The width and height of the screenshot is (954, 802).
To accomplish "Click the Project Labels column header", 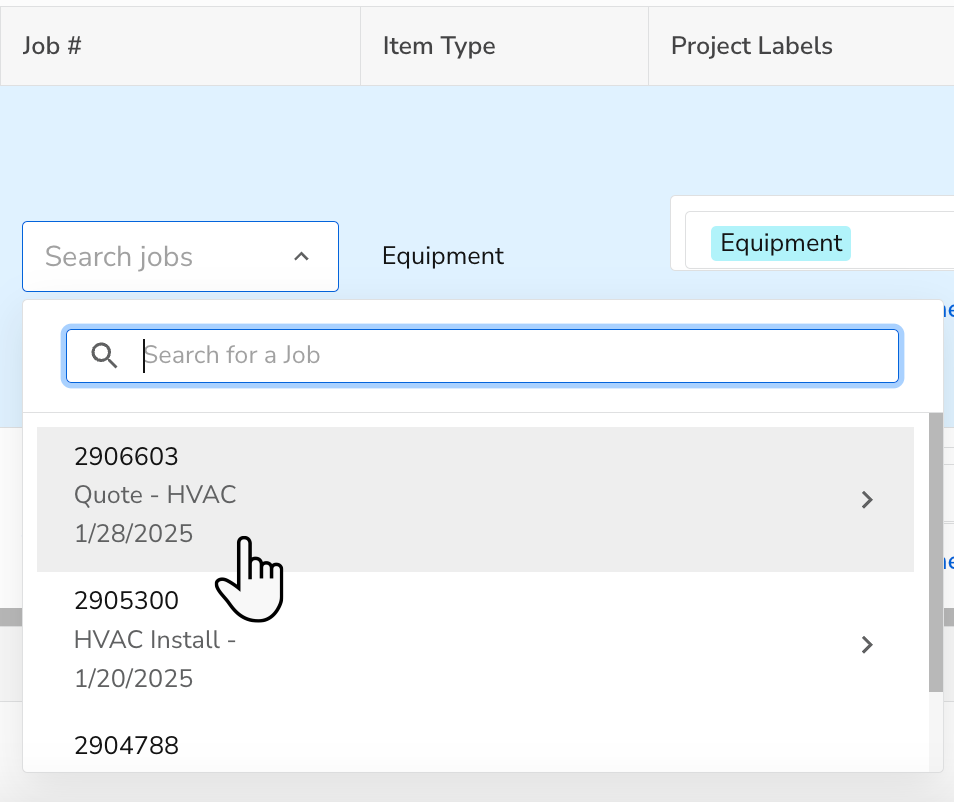I will (x=751, y=45).
